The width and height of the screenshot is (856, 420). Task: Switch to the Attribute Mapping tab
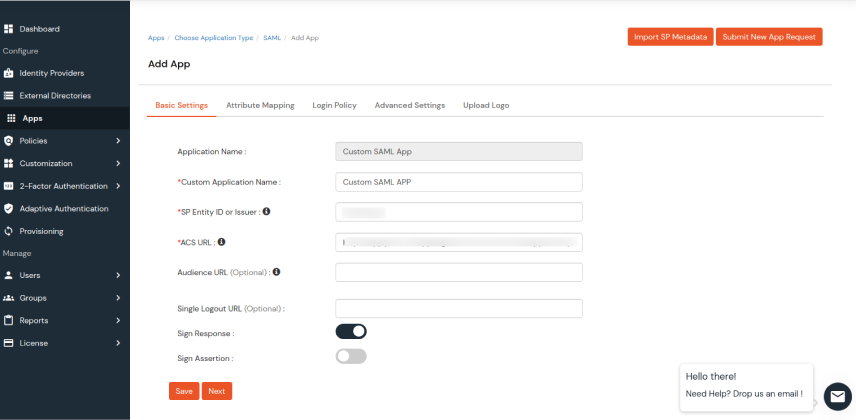260,105
